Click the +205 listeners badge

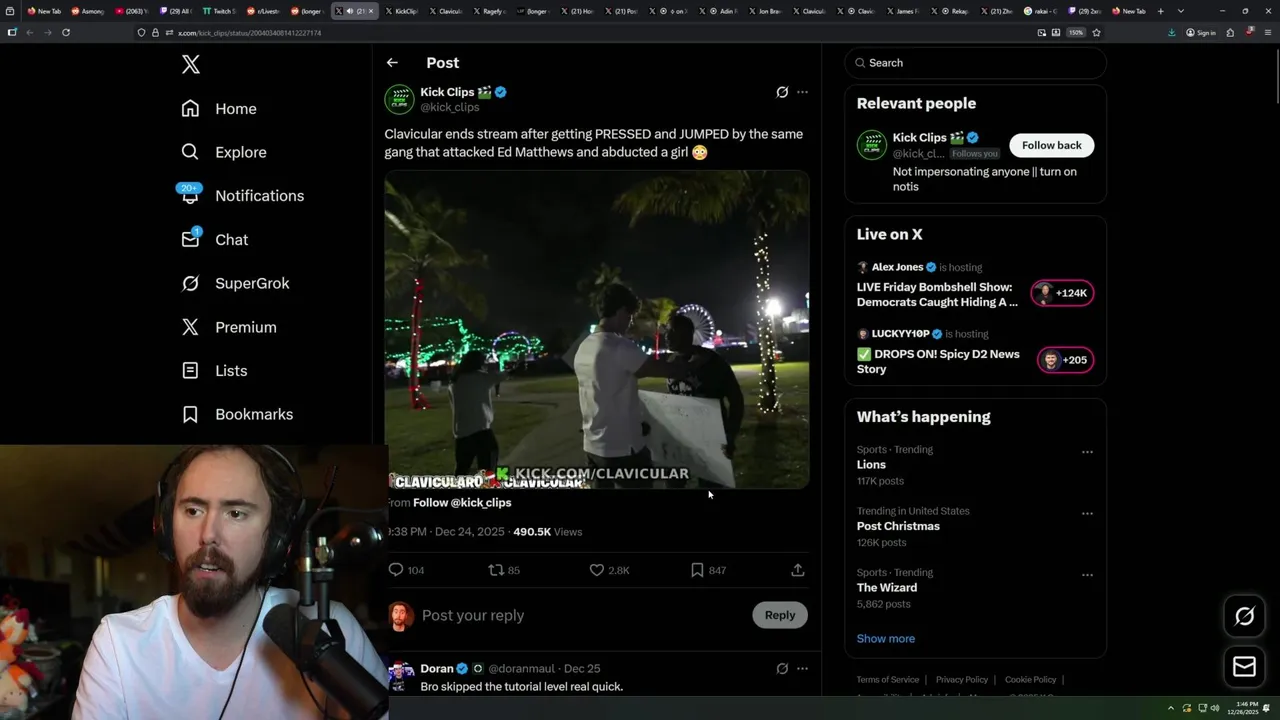coord(1066,360)
